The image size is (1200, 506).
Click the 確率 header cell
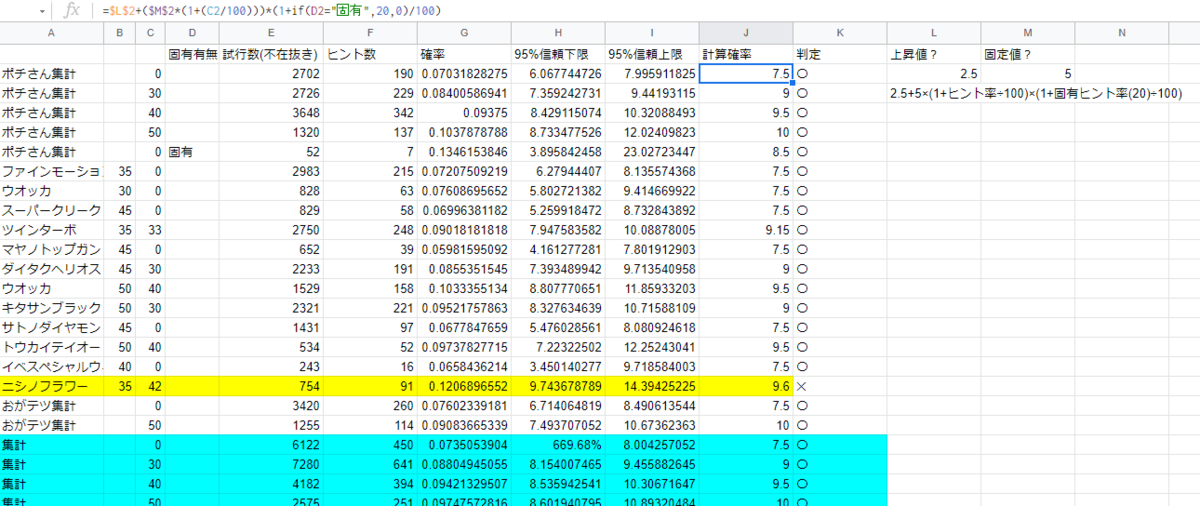[x=464, y=54]
